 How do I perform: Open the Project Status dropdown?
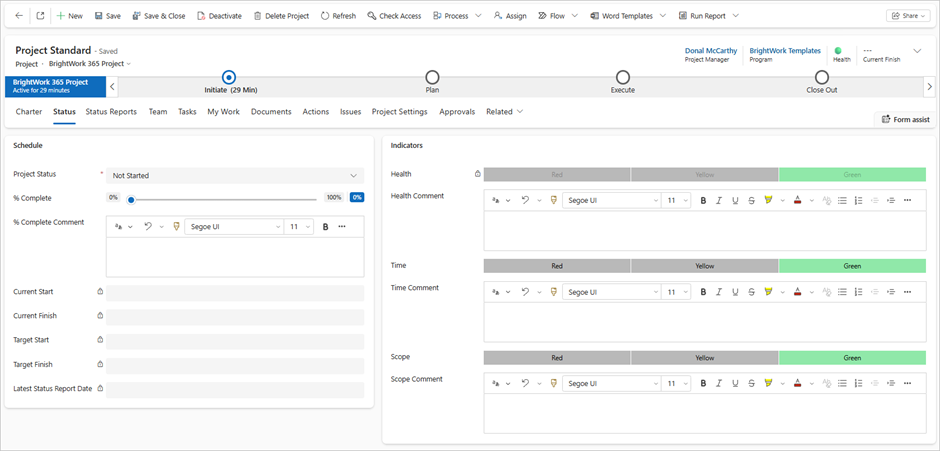point(236,175)
